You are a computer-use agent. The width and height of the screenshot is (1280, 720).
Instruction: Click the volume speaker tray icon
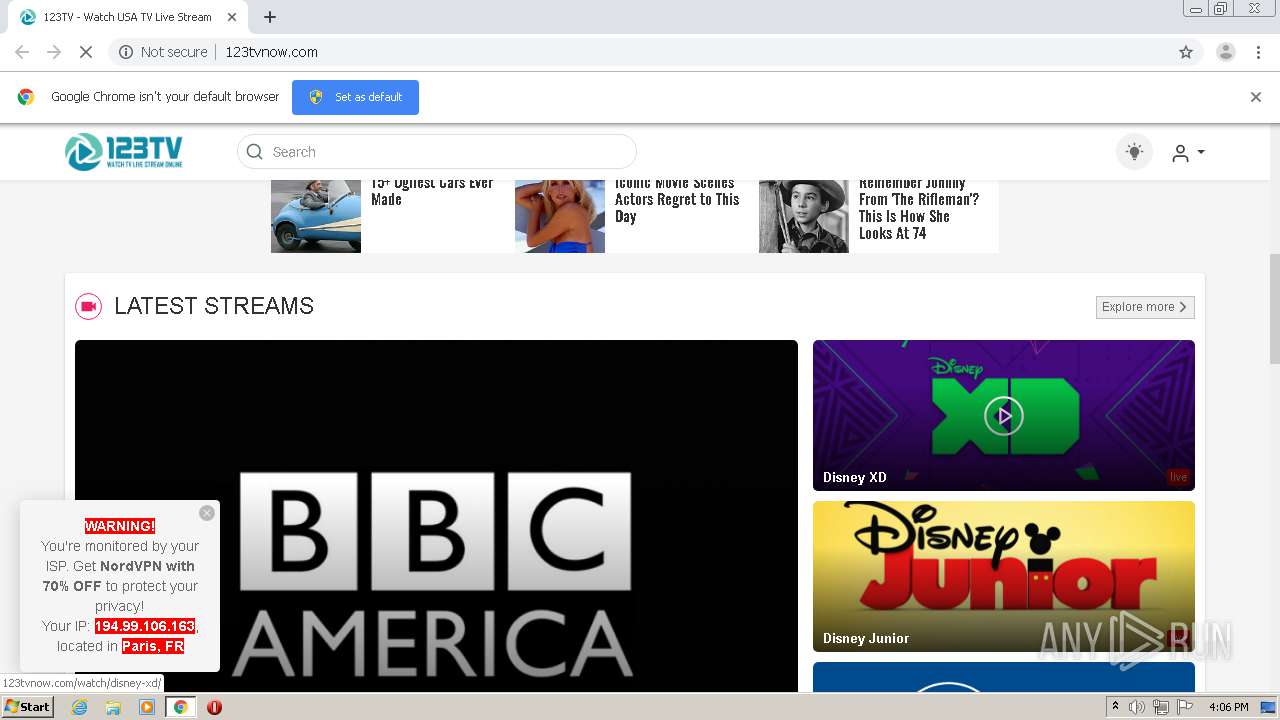[x=1136, y=707]
